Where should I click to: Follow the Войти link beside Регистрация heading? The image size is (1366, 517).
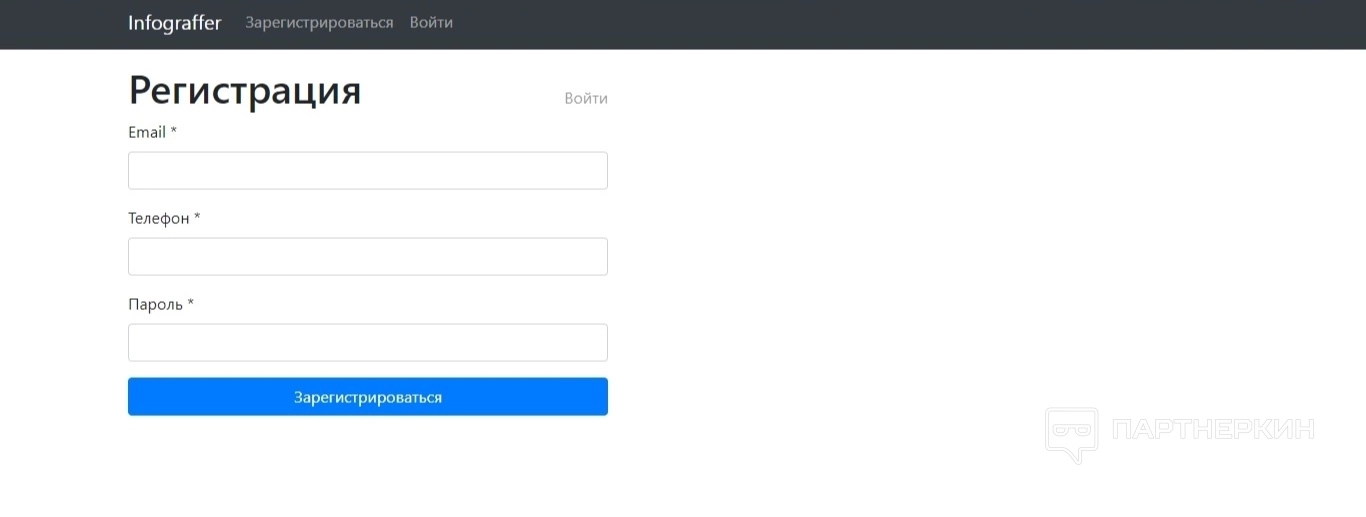tap(585, 98)
